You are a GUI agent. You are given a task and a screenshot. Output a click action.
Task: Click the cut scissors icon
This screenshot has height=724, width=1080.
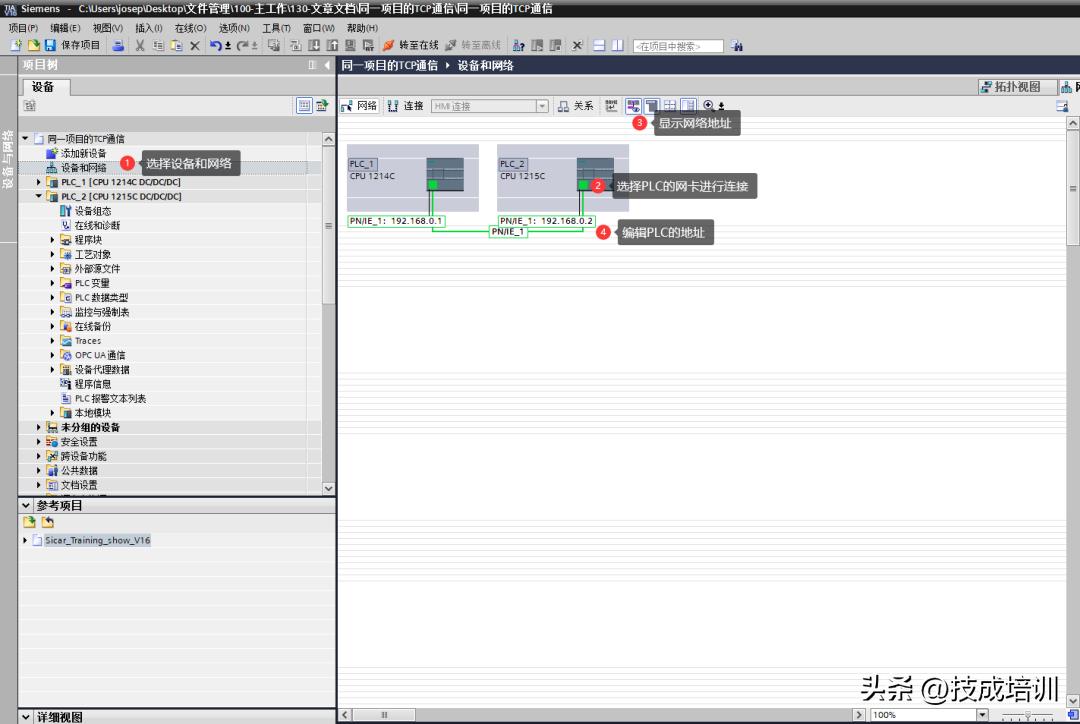140,45
